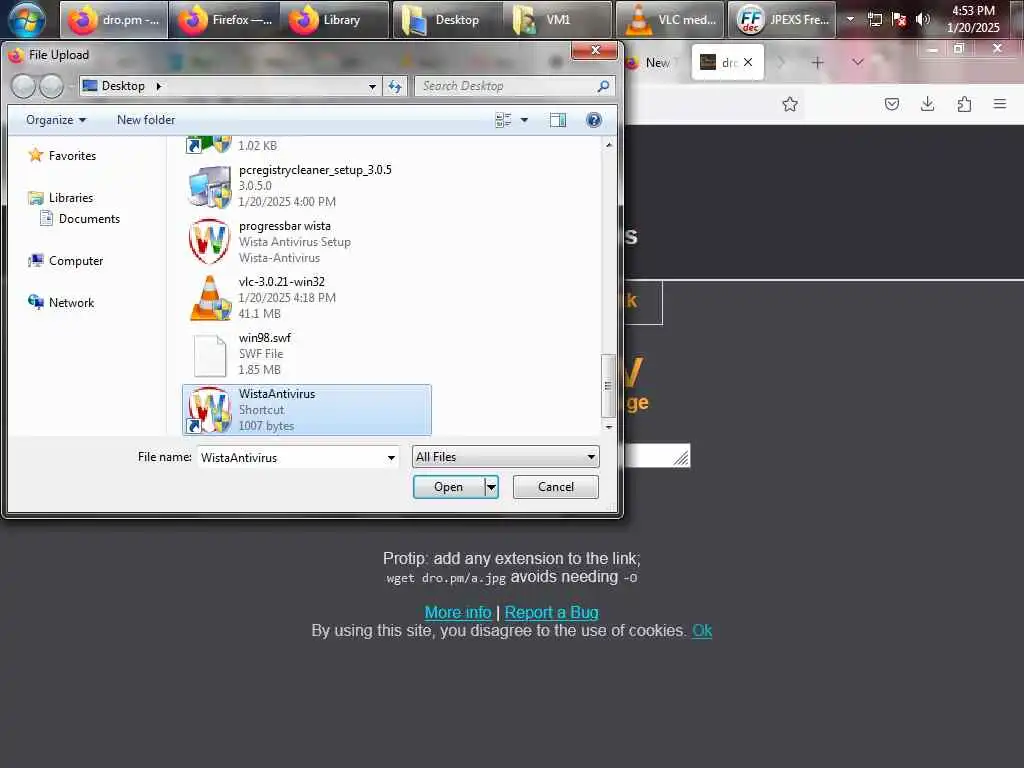Open the Report a Bug link
1024x768 pixels.
pyautogui.click(x=551, y=613)
